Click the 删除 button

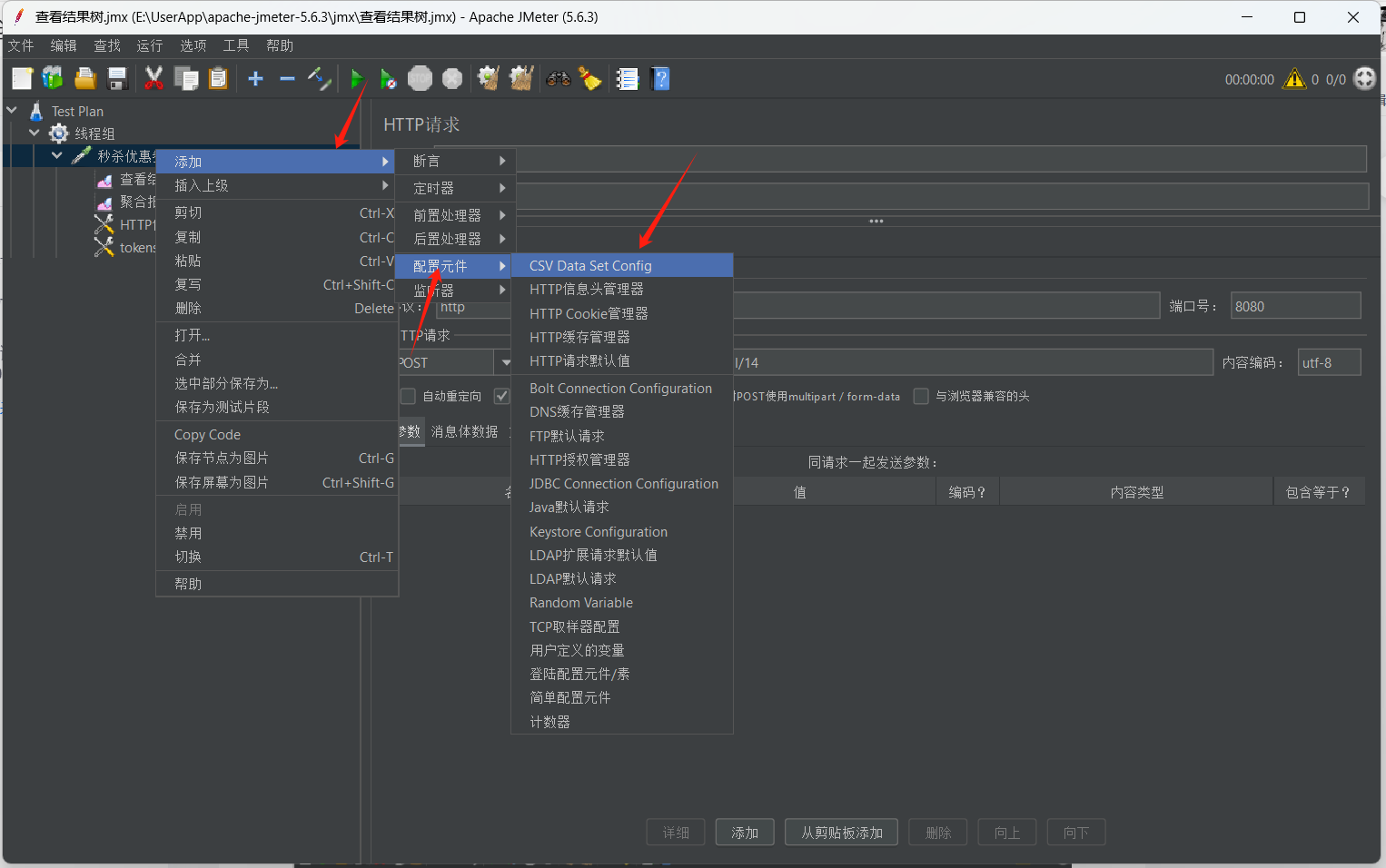tap(937, 833)
